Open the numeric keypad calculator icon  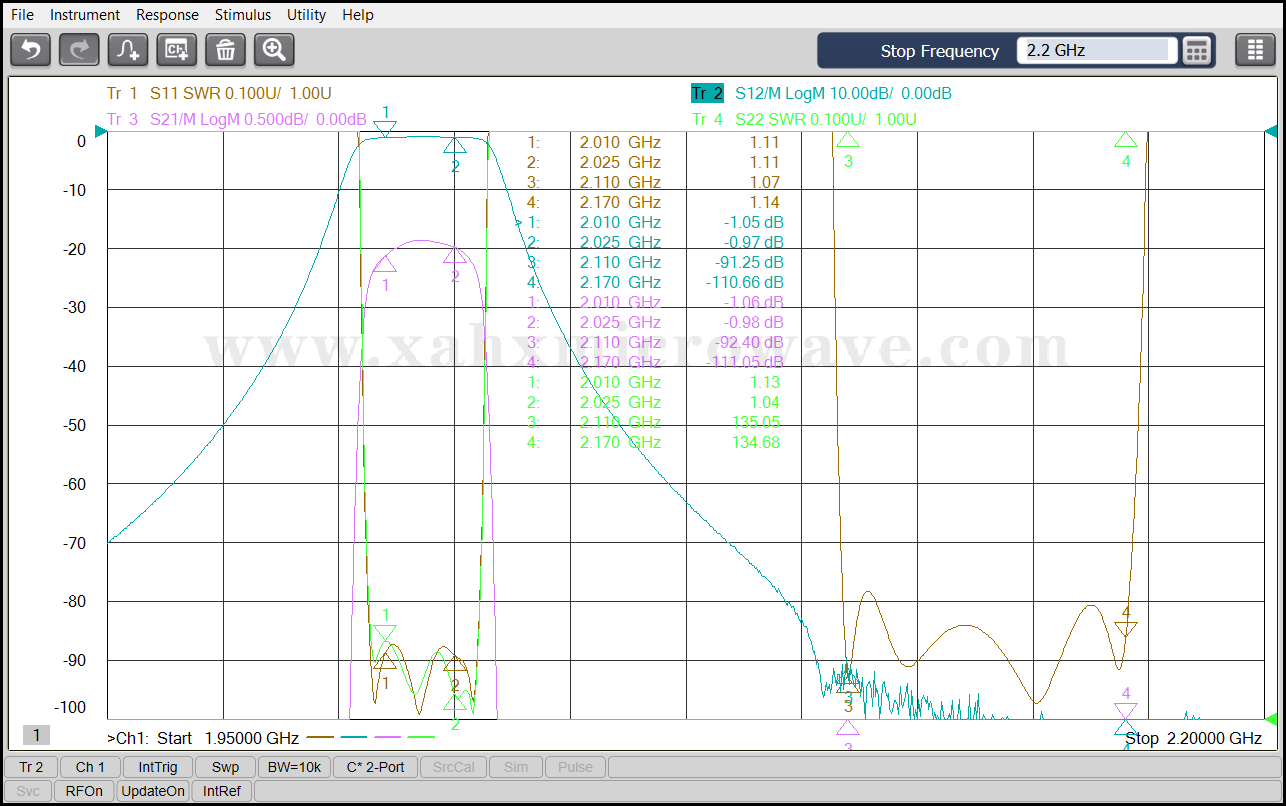point(1197,50)
